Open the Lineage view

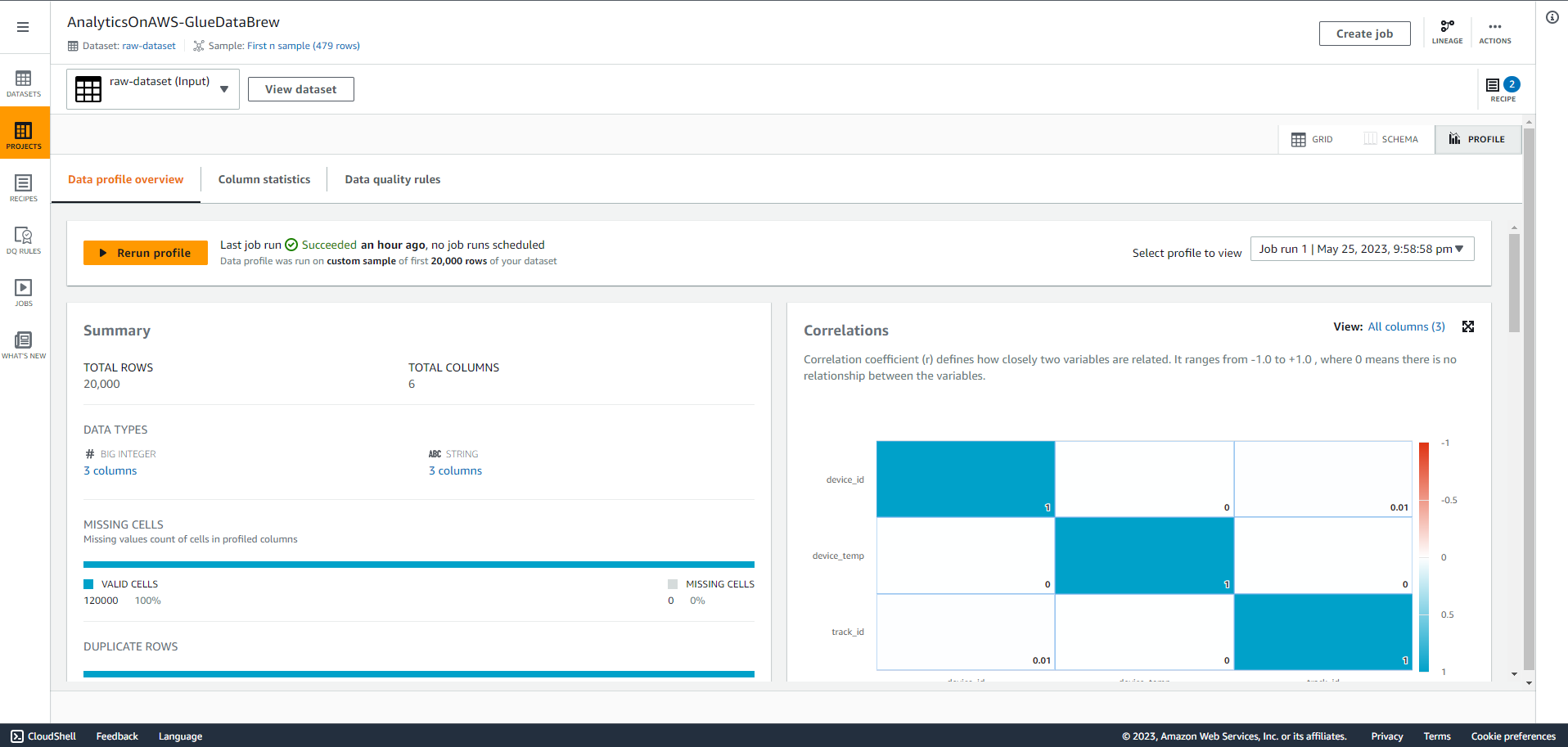tap(1447, 32)
